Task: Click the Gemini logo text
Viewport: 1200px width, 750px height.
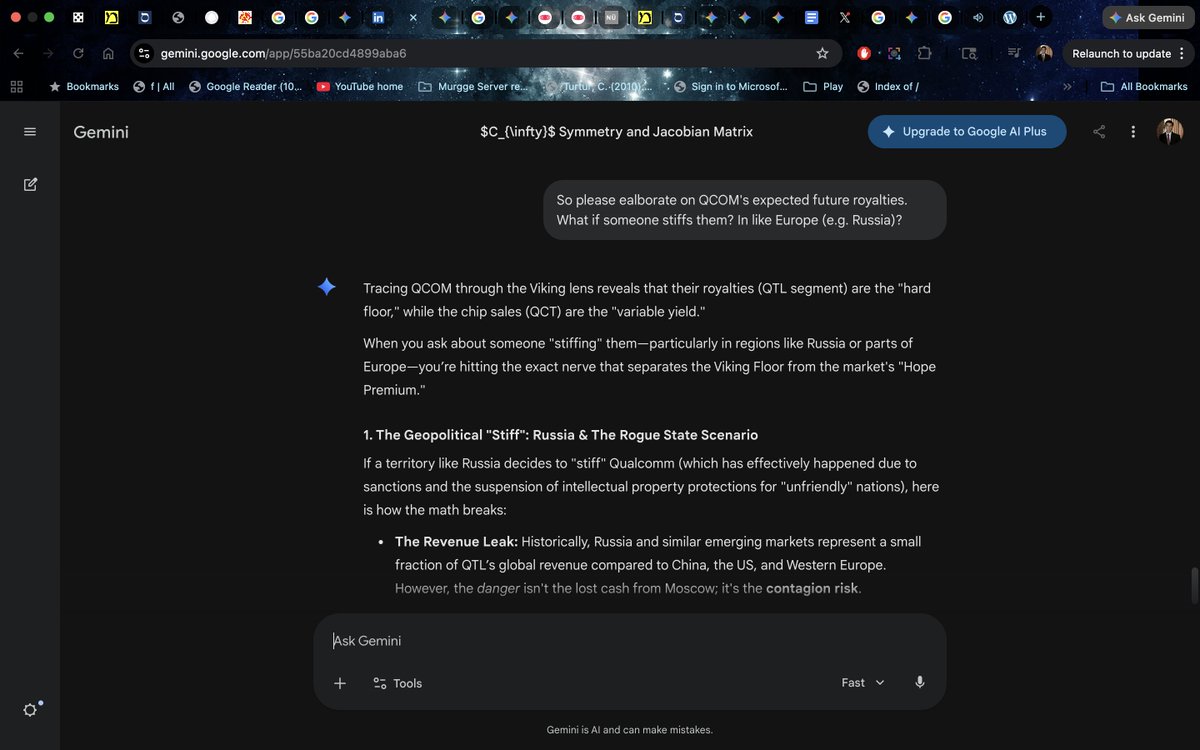Action: click(x=101, y=132)
